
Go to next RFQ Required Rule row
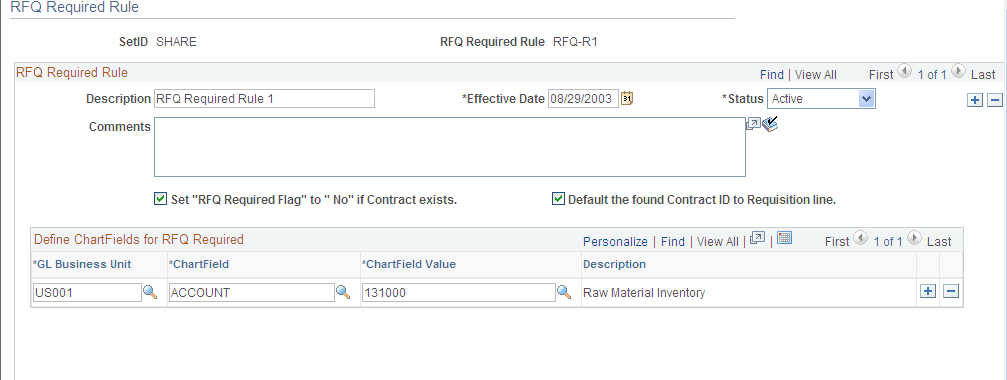point(958,72)
